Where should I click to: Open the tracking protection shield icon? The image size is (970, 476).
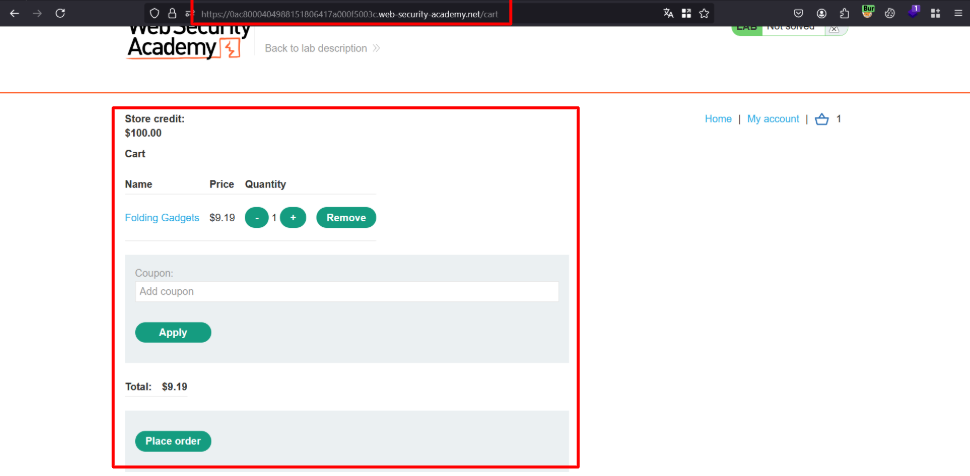tap(153, 13)
